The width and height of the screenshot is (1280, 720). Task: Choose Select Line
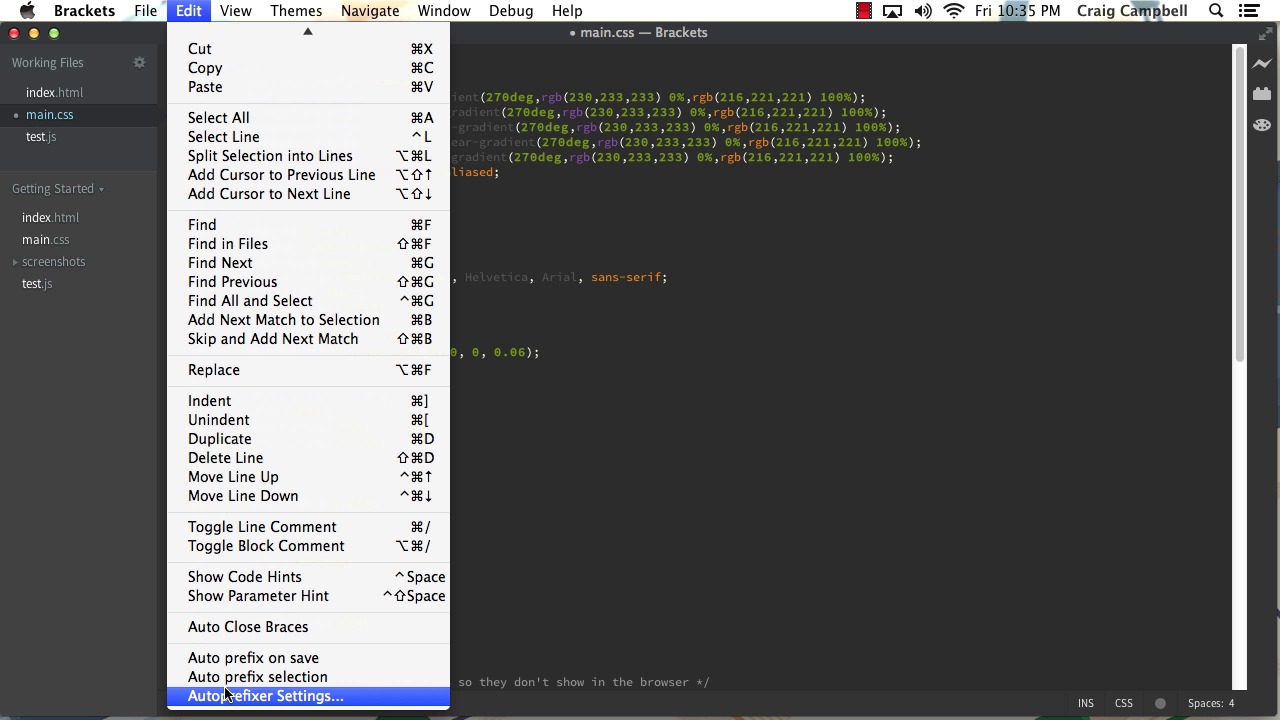309,137
